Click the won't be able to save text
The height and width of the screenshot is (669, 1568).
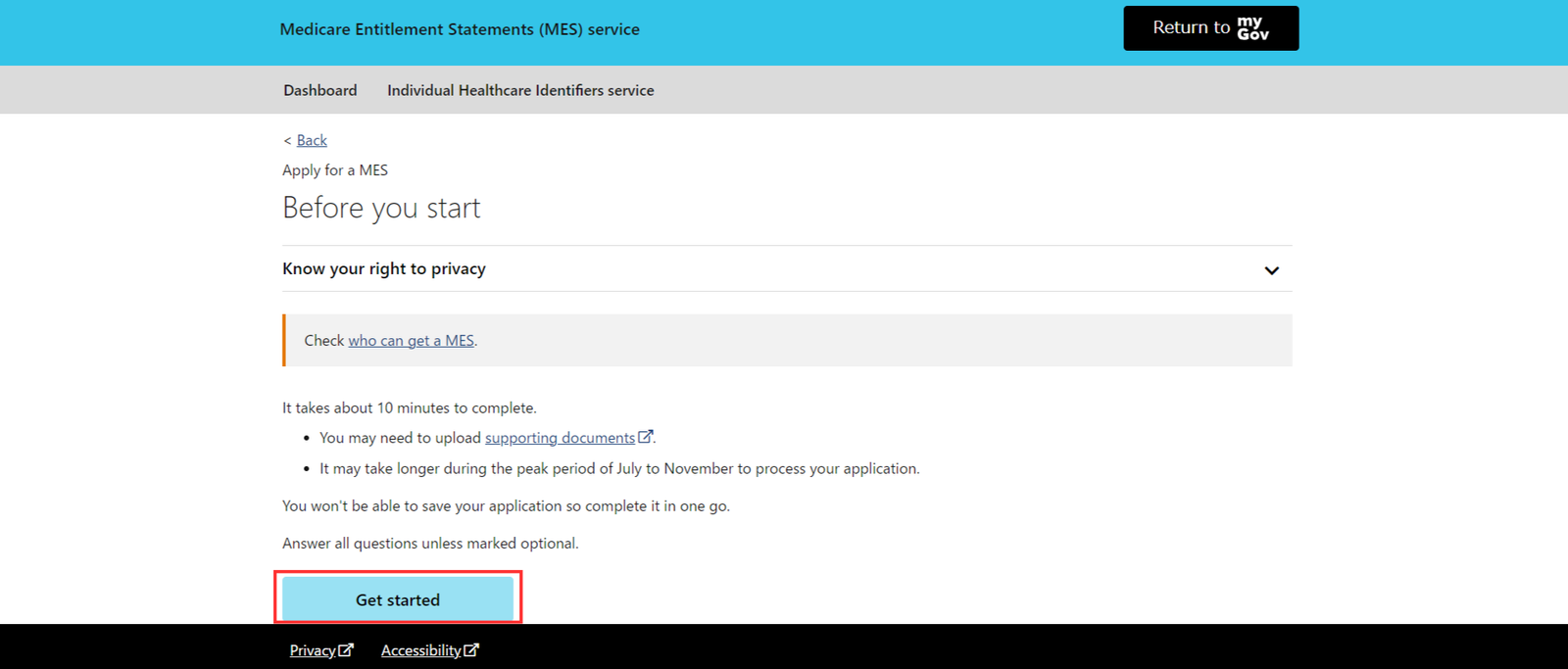pyautogui.click(x=506, y=505)
